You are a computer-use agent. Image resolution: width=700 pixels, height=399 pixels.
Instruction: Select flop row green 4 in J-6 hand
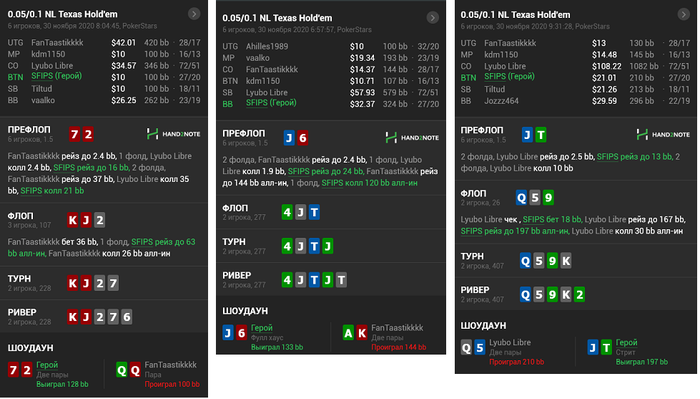pos(287,212)
